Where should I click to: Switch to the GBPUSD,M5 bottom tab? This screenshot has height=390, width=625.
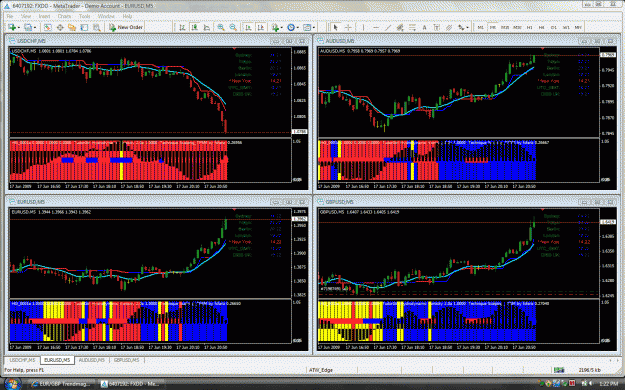126,360
